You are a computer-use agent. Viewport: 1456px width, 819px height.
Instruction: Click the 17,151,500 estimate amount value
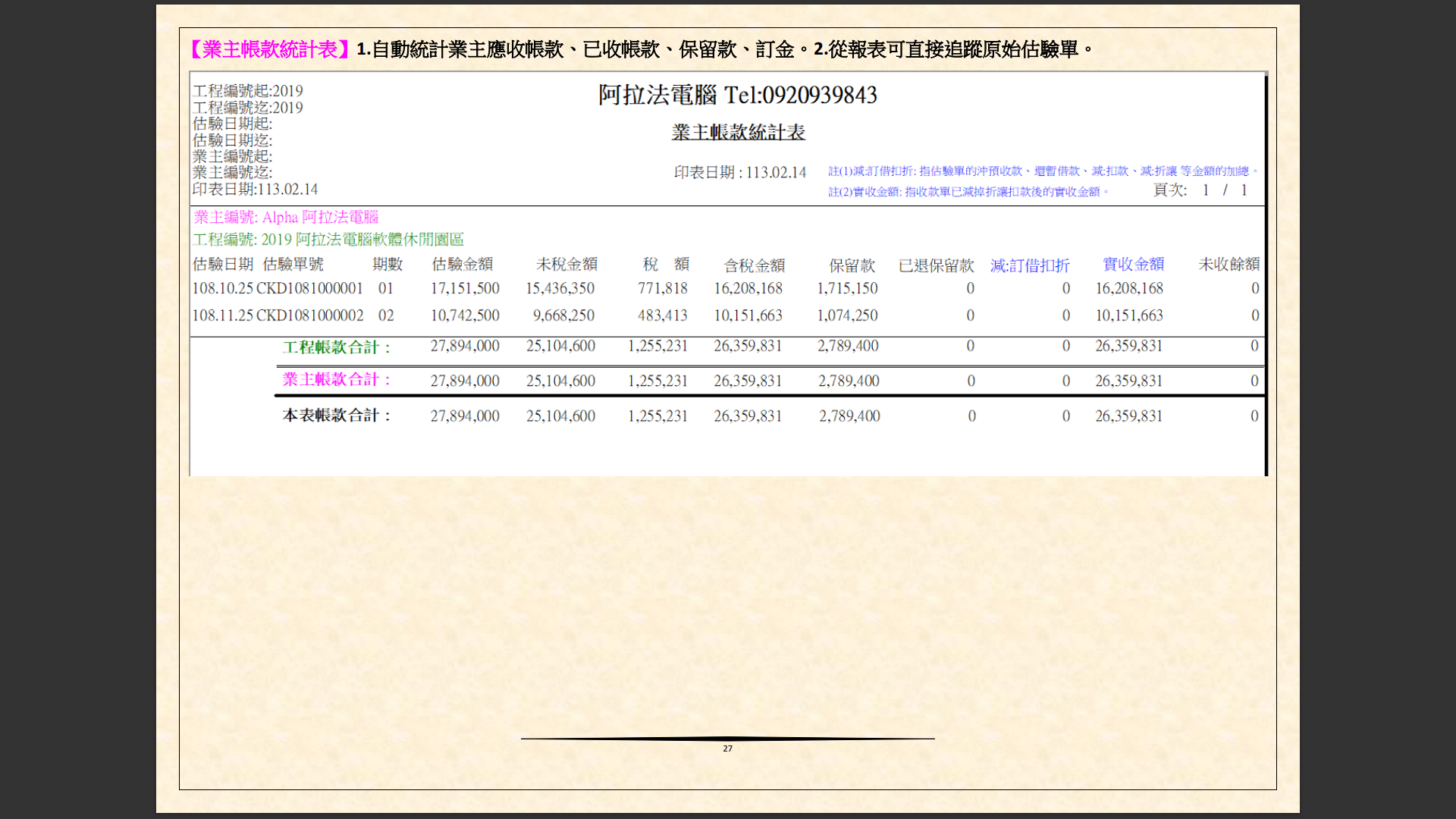click(x=465, y=289)
